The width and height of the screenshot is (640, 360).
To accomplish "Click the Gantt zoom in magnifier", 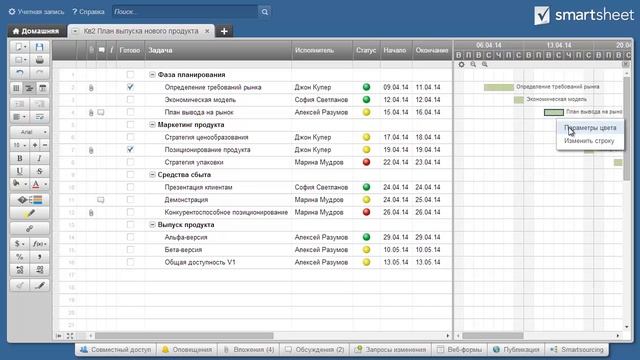I will coord(484,64).
